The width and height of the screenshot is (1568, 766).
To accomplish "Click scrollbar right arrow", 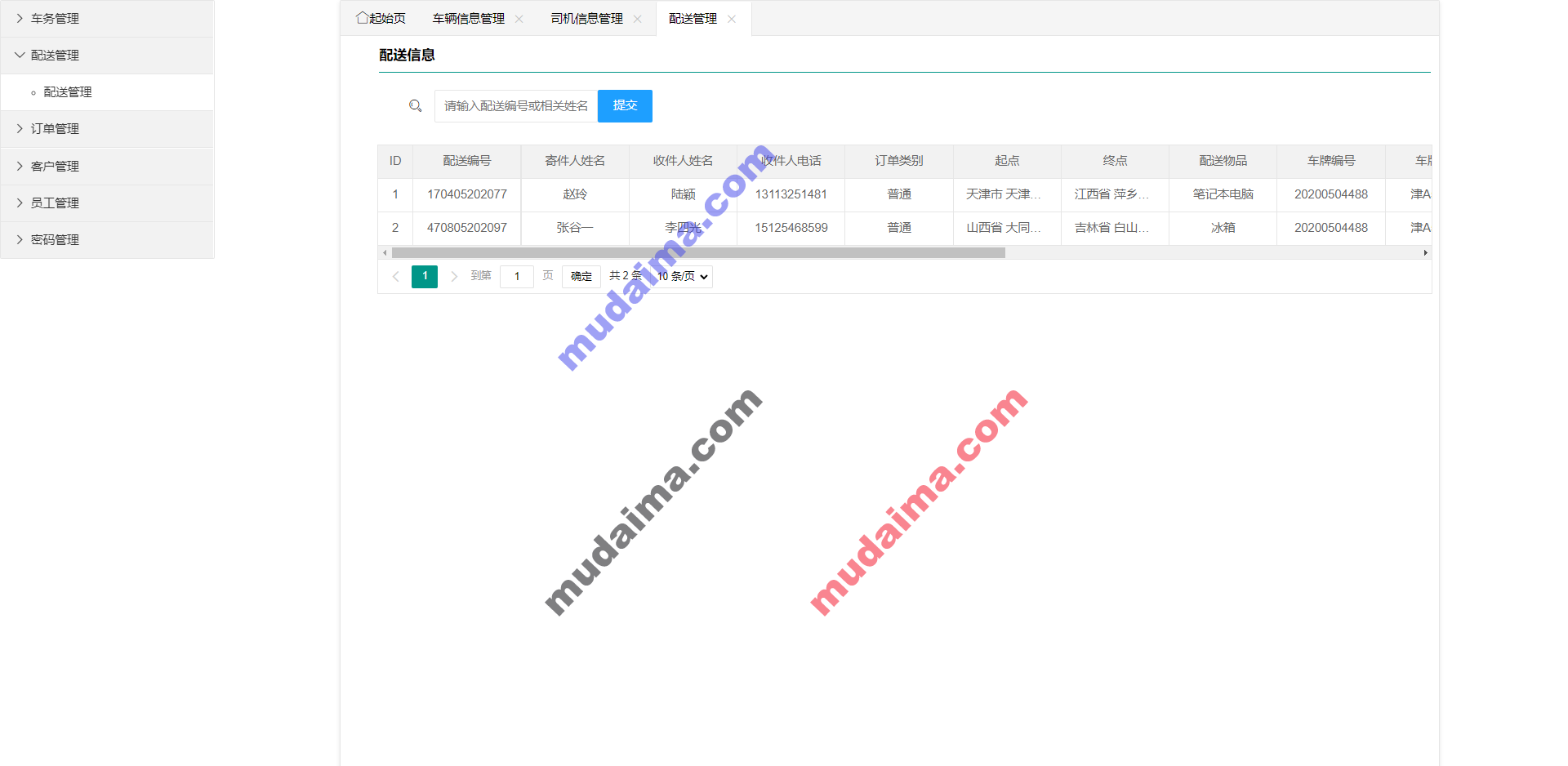I will coord(1425,253).
